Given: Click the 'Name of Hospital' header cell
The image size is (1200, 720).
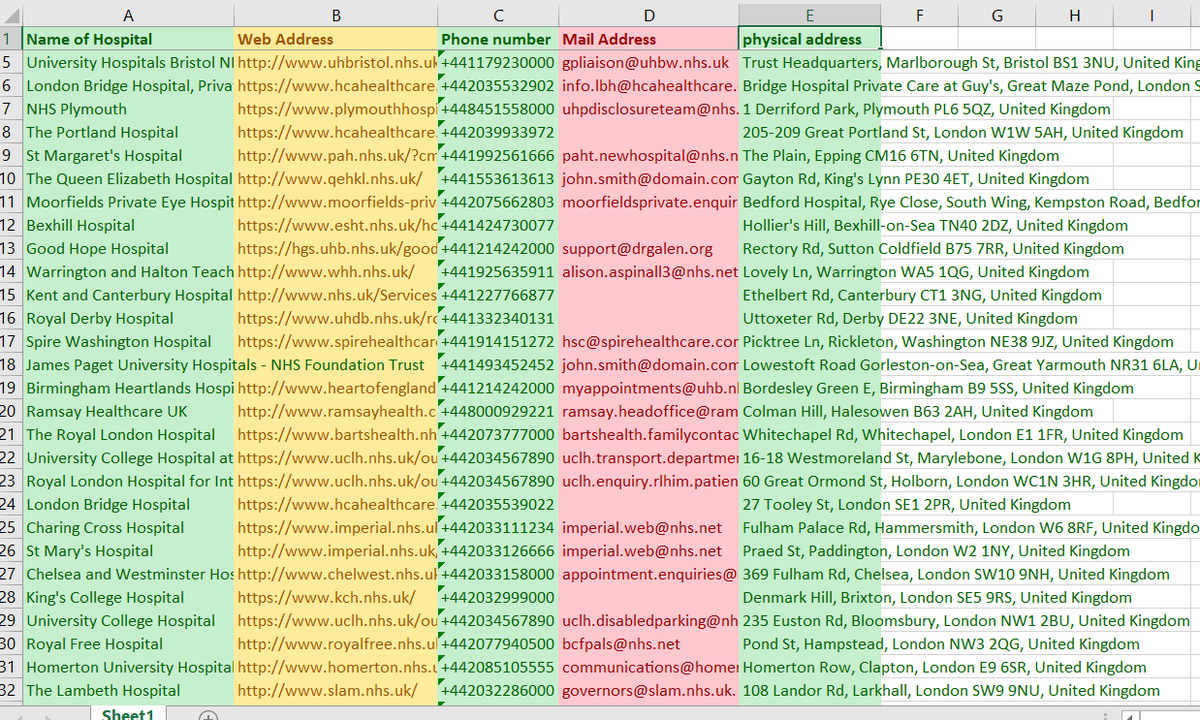Looking at the screenshot, I should pyautogui.click(x=127, y=39).
